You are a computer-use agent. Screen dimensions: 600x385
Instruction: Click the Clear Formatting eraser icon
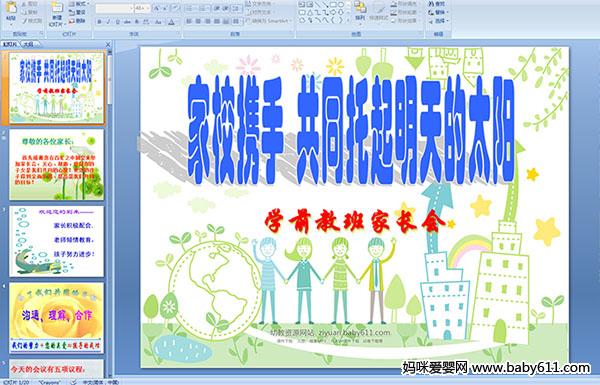175,8
